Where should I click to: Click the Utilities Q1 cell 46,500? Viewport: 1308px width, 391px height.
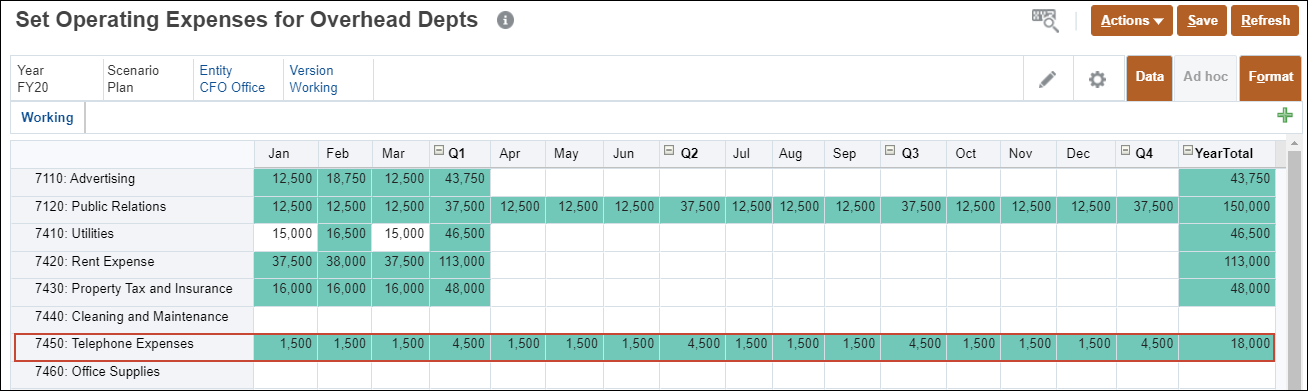pos(460,236)
